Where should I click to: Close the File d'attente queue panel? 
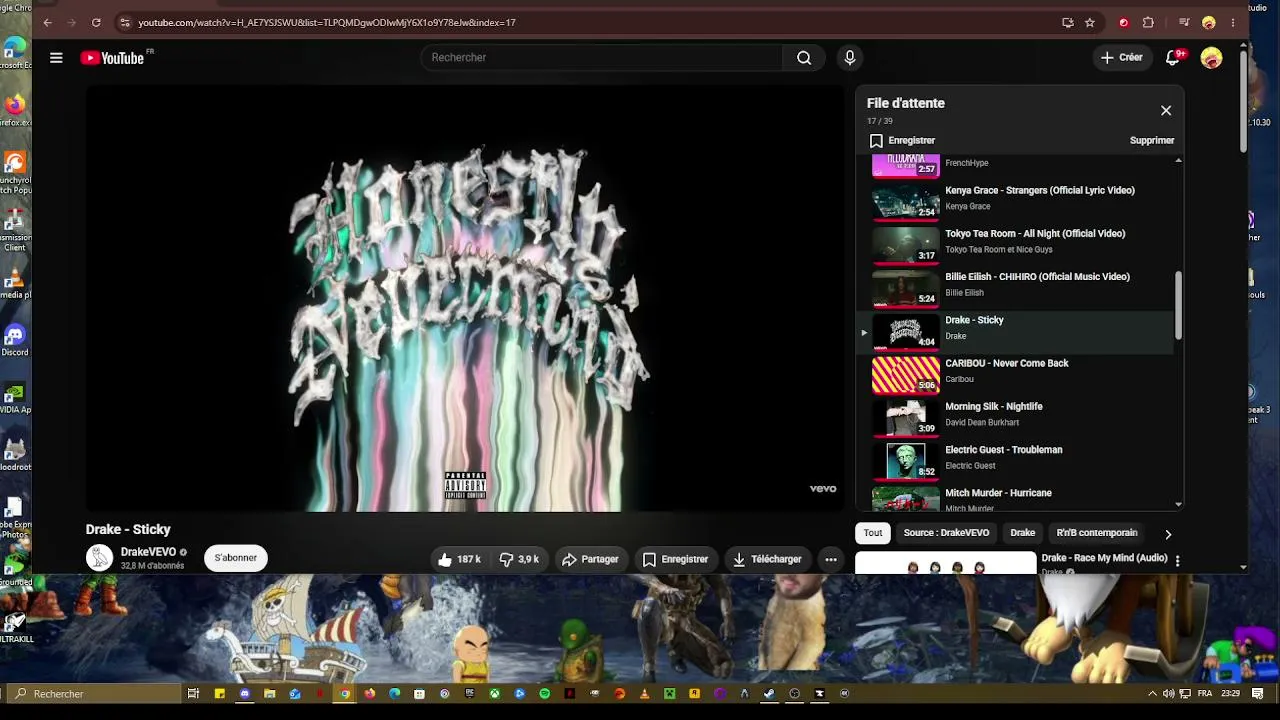coord(1166,111)
